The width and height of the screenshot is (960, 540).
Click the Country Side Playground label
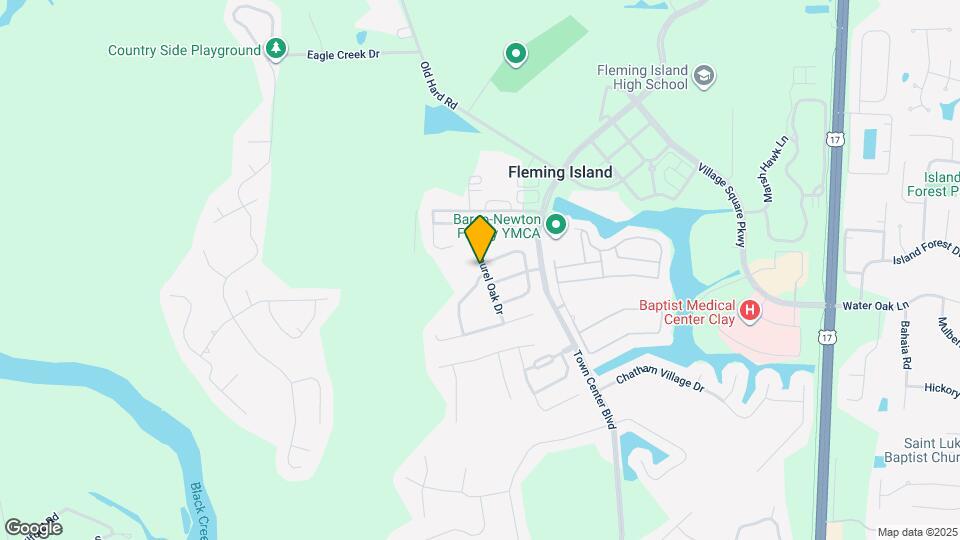coord(184,50)
